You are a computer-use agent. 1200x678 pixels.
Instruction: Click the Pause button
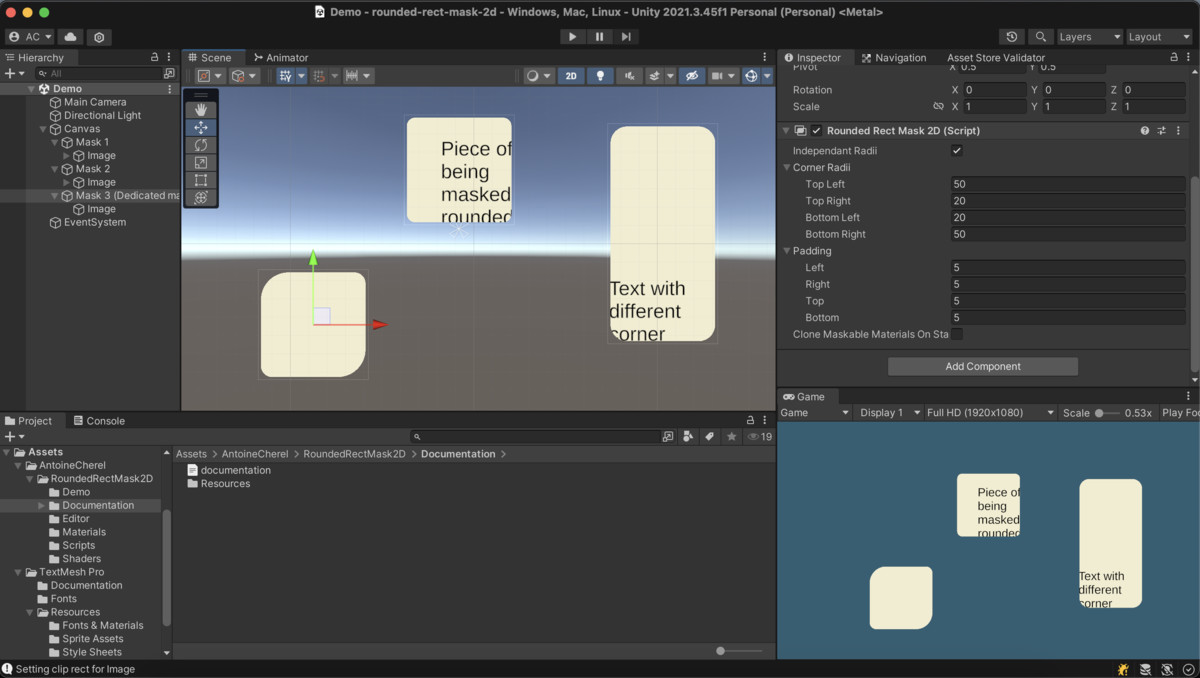(x=599, y=37)
